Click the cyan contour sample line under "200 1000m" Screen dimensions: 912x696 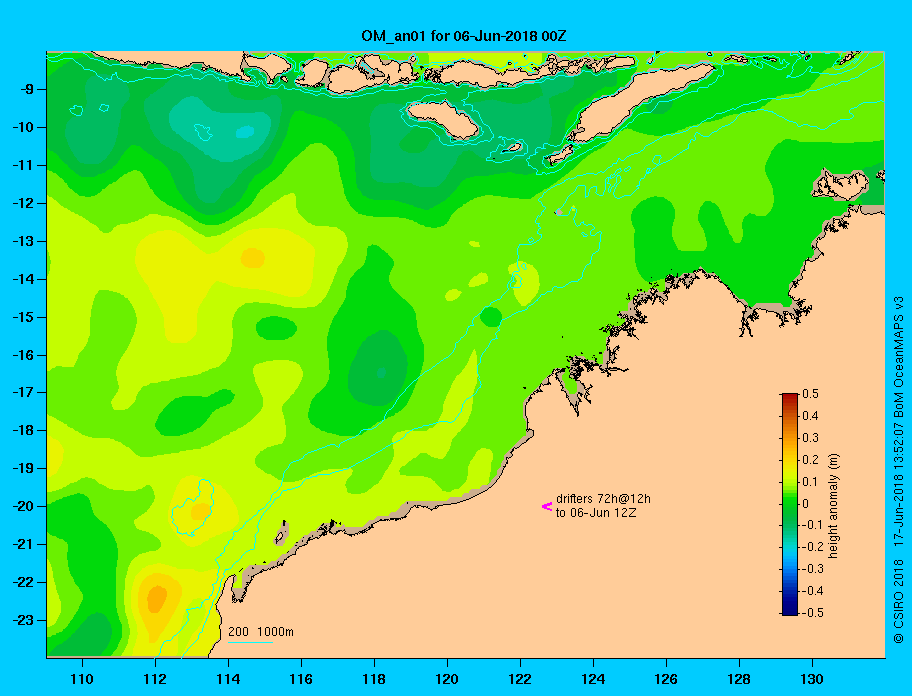point(250,642)
